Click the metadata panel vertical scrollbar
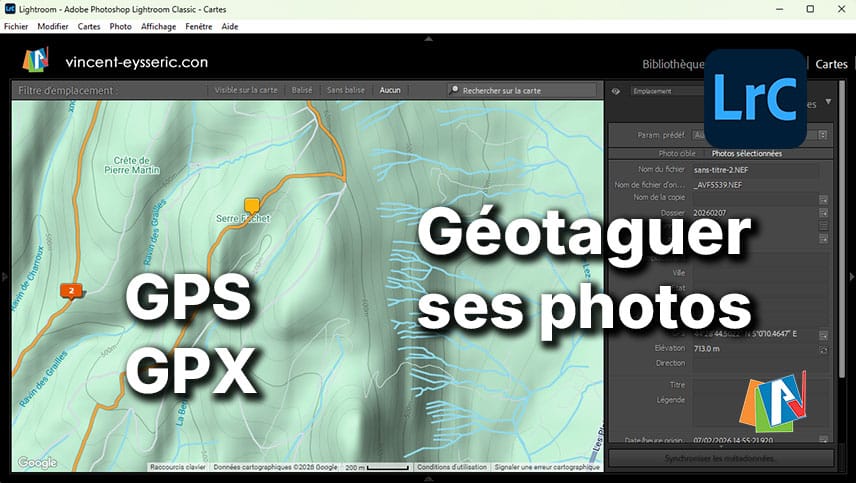 pos(842,229)
